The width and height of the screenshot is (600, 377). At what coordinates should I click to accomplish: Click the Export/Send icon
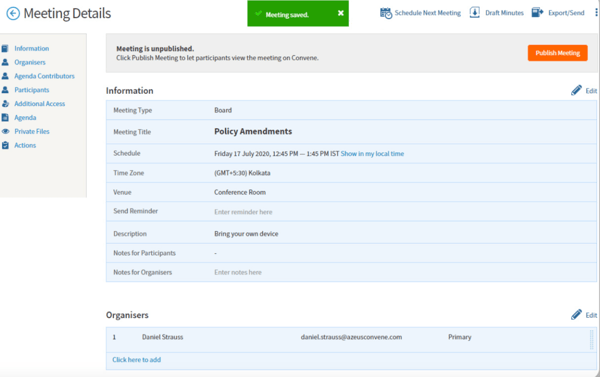tap(537, 12)
